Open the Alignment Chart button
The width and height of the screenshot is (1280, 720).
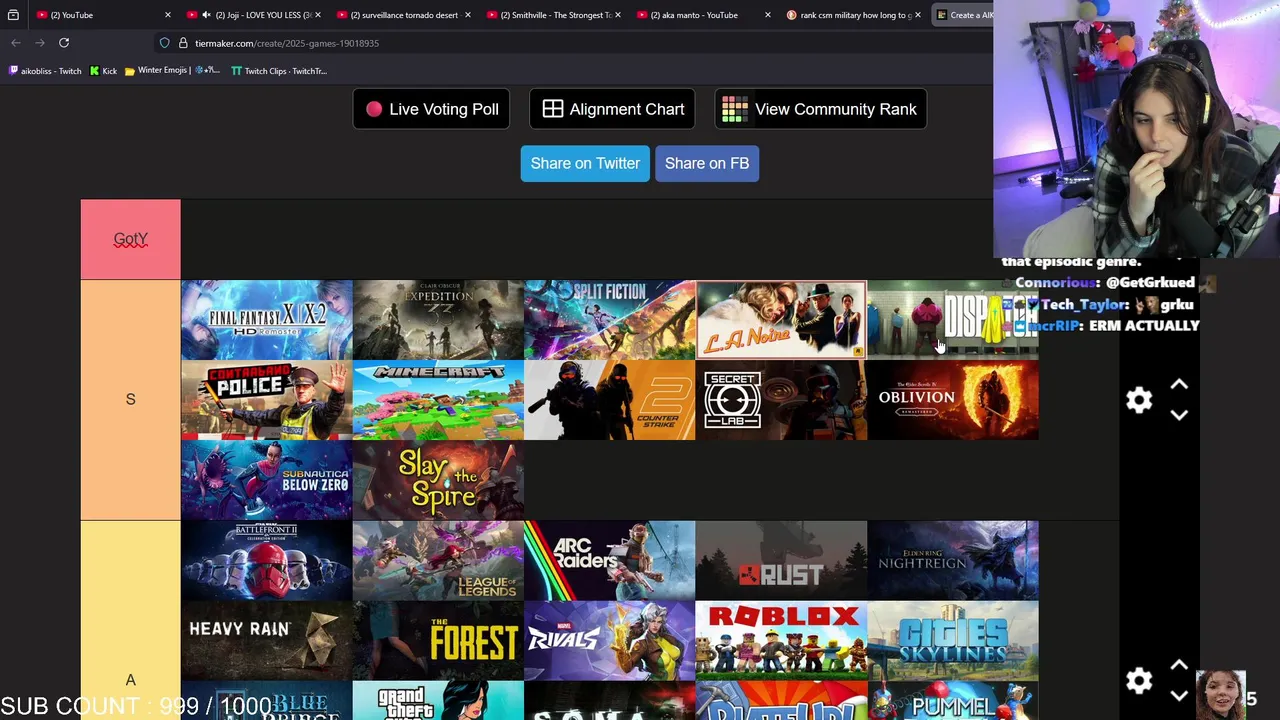click(613, 109)
